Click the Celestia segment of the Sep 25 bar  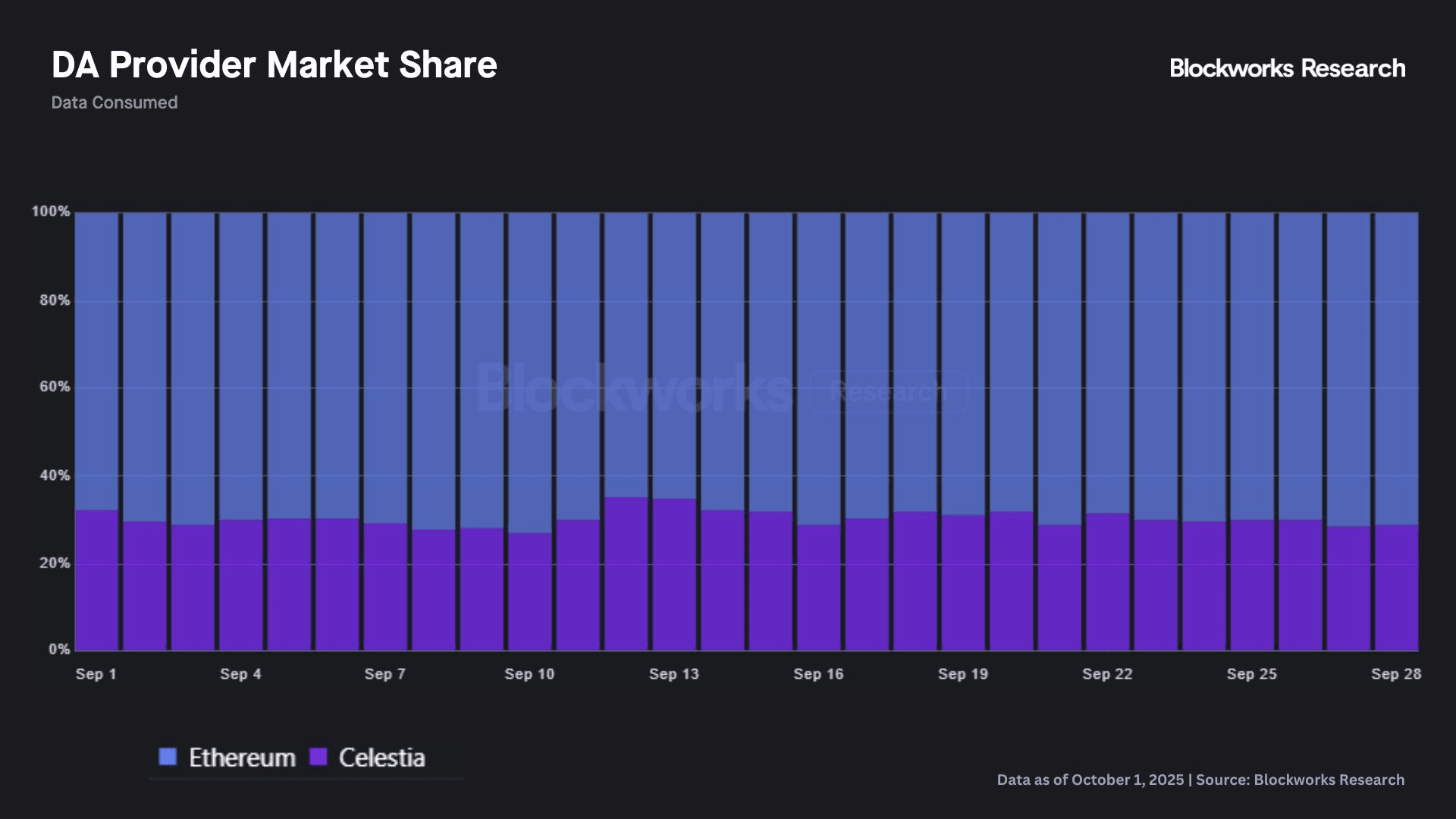tap(1252, 585)
